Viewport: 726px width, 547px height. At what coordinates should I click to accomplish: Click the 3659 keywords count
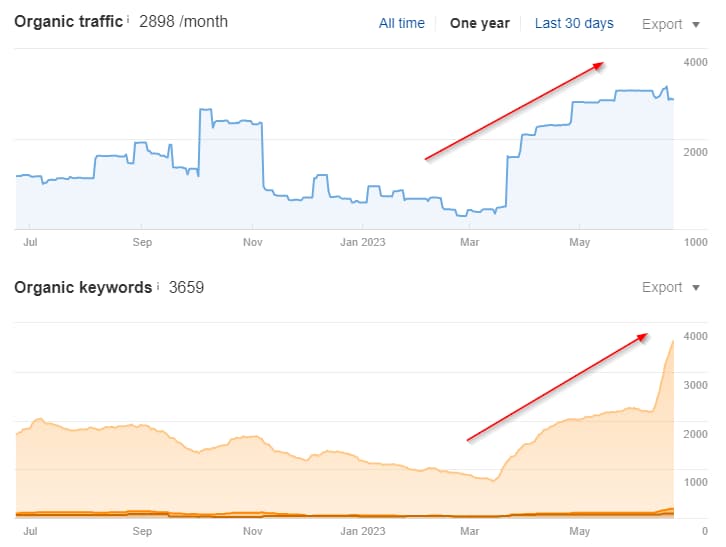186,287
